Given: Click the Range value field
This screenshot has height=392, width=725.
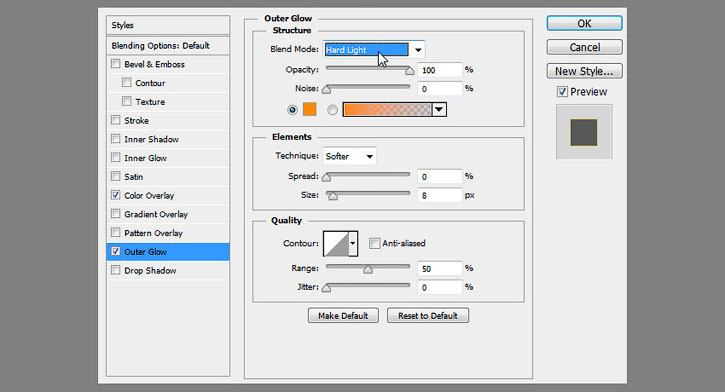Looking at the screenshot, I should tap(439, 269).
